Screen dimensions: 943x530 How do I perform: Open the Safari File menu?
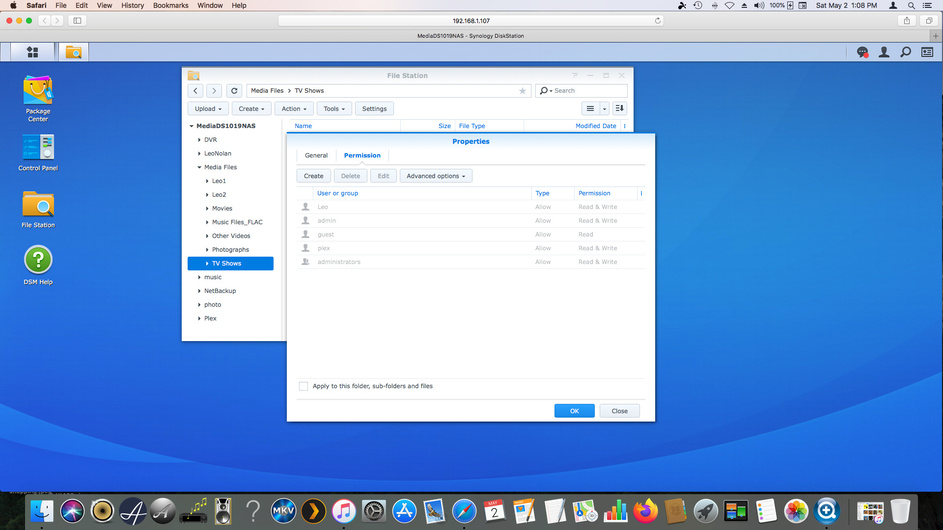pos(61,5)
